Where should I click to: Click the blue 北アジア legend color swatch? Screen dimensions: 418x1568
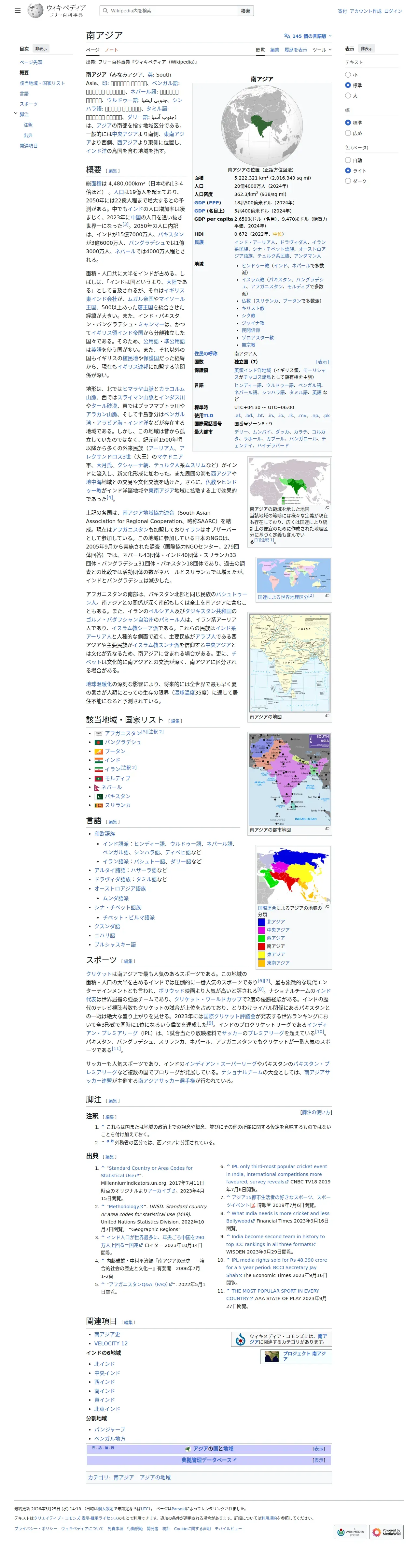261,922
